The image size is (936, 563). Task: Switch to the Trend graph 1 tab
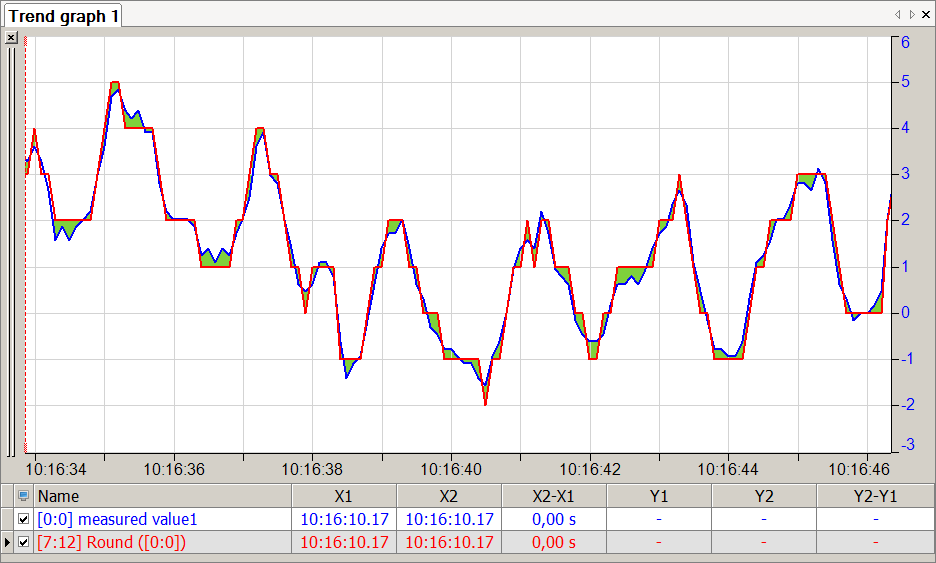pos(64,16)
